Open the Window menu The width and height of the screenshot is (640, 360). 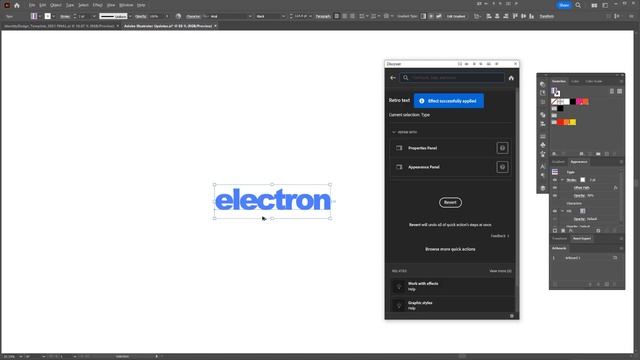coord(126,5)
